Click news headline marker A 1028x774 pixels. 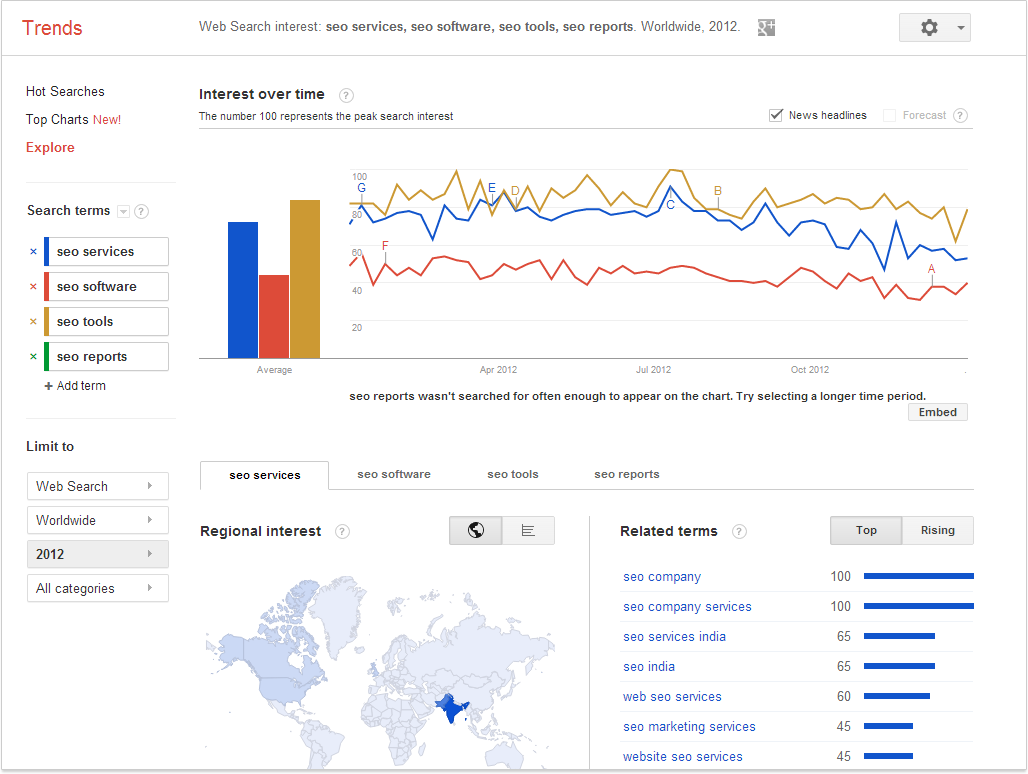point(932,269)
